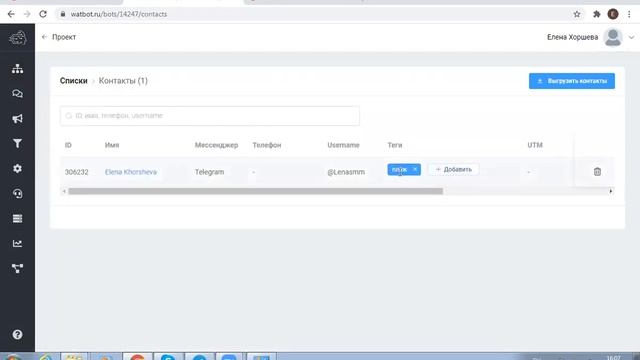
Task: Click the Телефон column header
Action: 267,145
